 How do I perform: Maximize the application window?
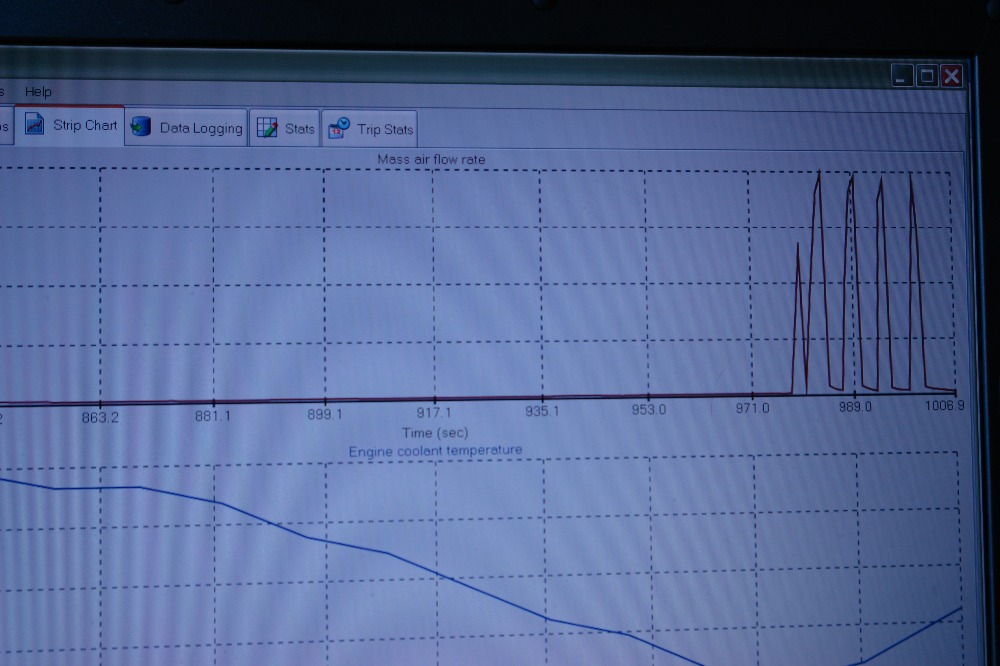(927, 76)
